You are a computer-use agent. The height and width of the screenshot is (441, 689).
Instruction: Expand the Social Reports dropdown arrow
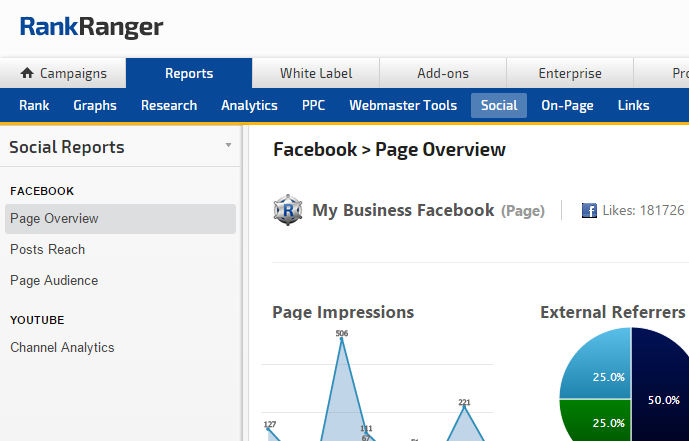pyautogui.click(x=228, y=145)
